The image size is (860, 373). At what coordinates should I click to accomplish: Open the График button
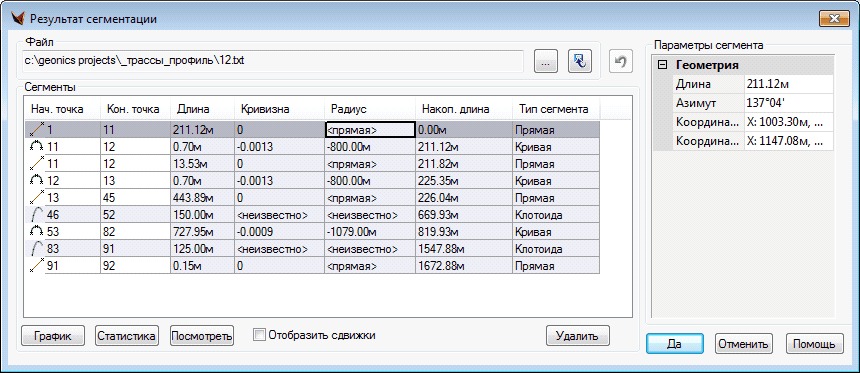pos(53,336)
